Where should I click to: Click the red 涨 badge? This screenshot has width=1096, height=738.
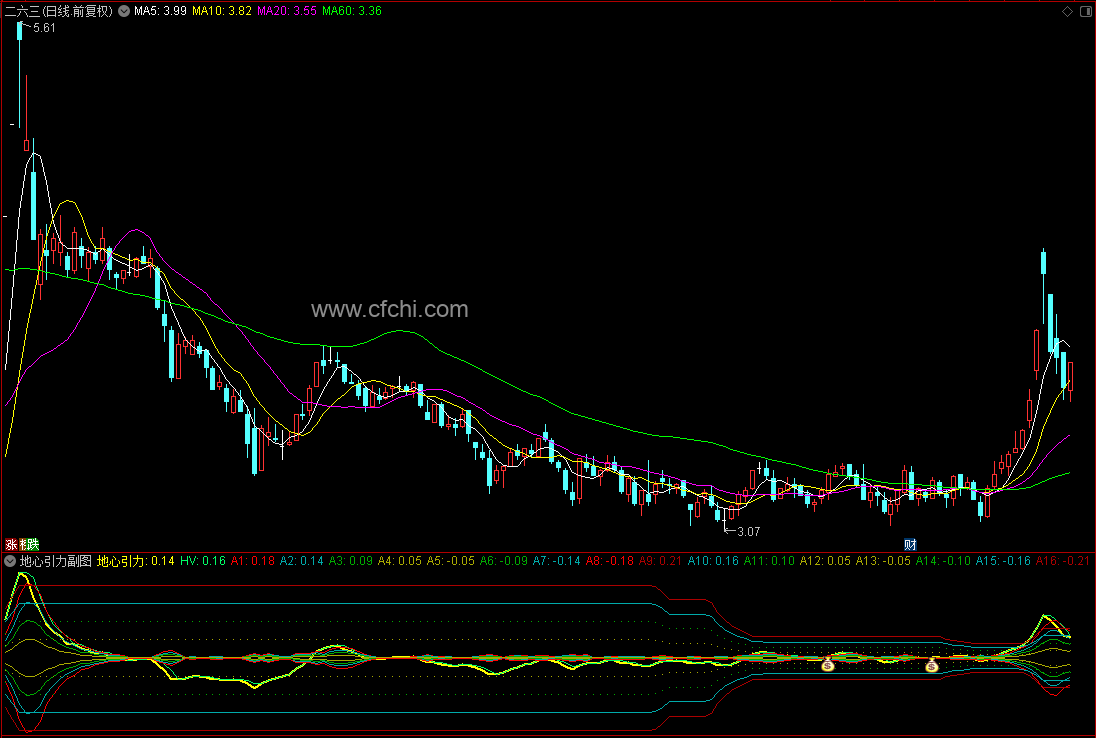click(10, 544)
